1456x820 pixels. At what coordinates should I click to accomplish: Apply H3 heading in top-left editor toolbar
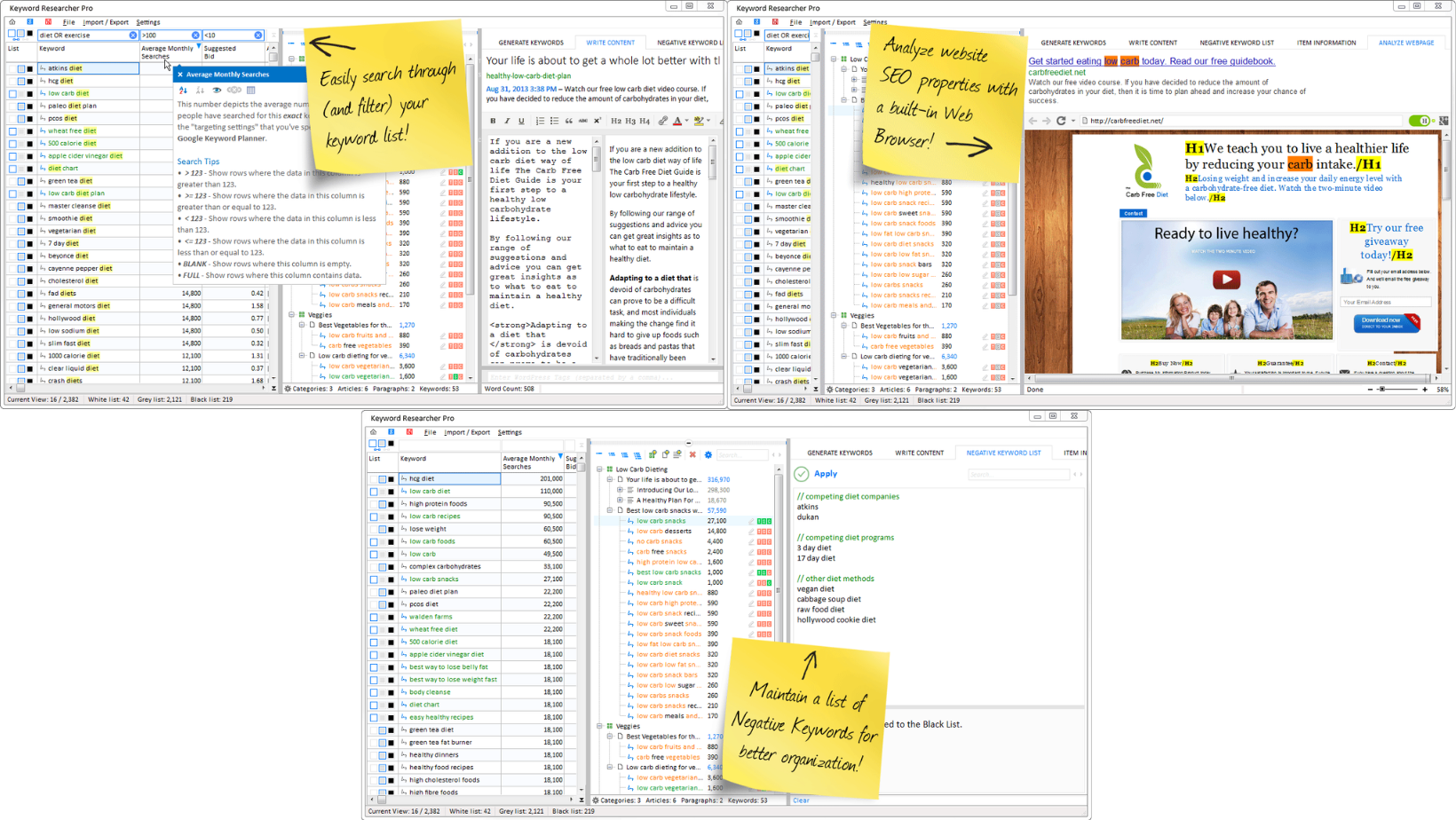pos(630,121)
